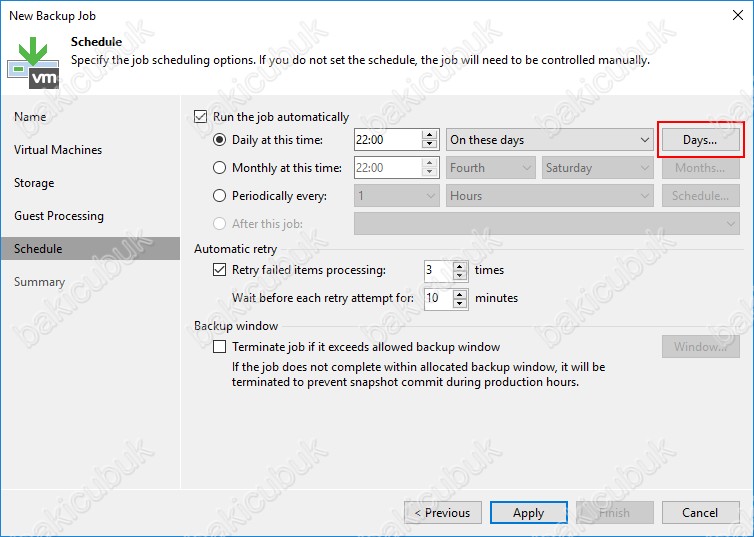Decrease the daily time with down arrow
The image size is (754, 537).
pyautogui.click(x=429, y=145)
